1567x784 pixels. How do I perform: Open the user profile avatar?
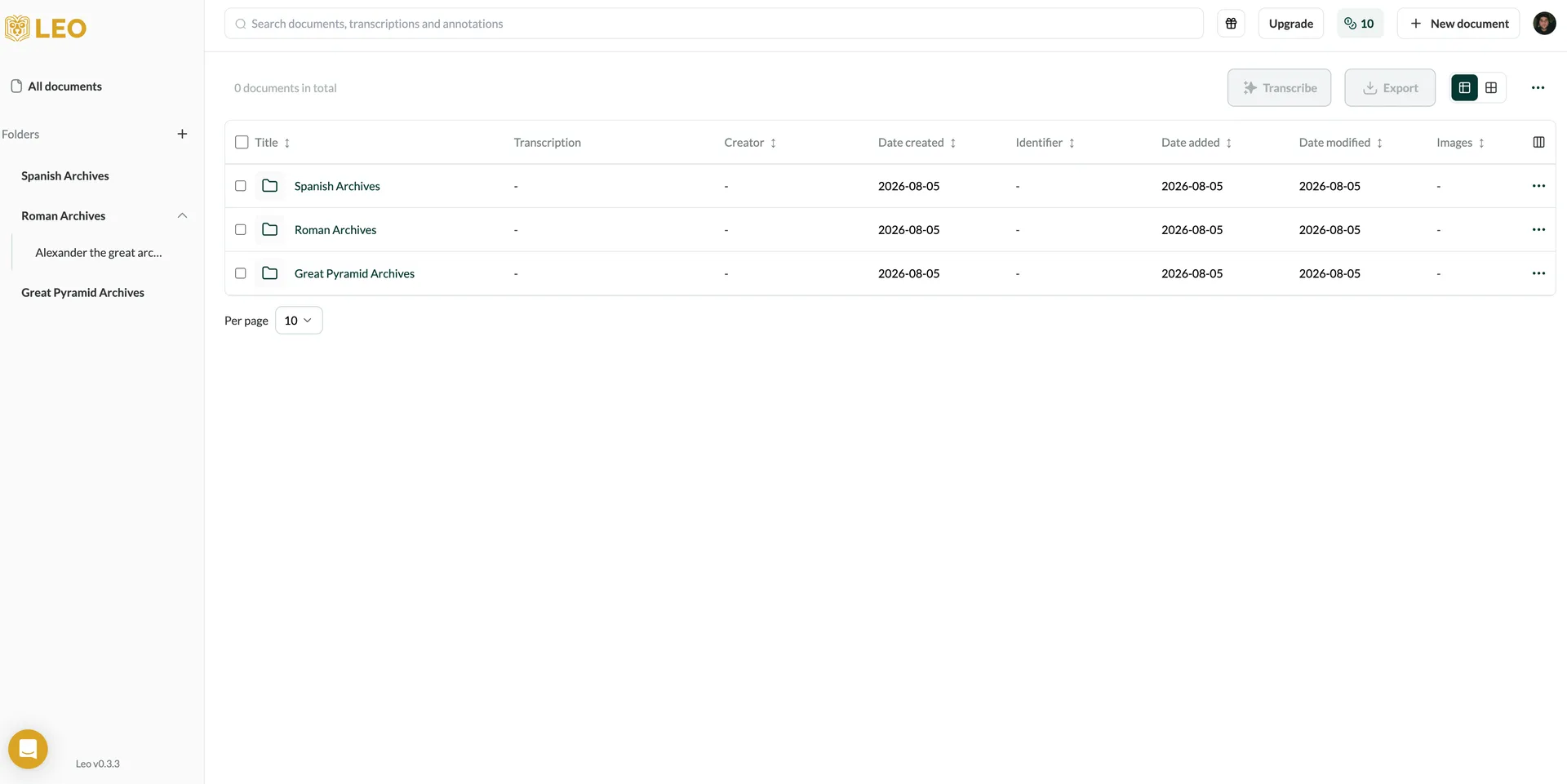click(x=1544, y=24)
